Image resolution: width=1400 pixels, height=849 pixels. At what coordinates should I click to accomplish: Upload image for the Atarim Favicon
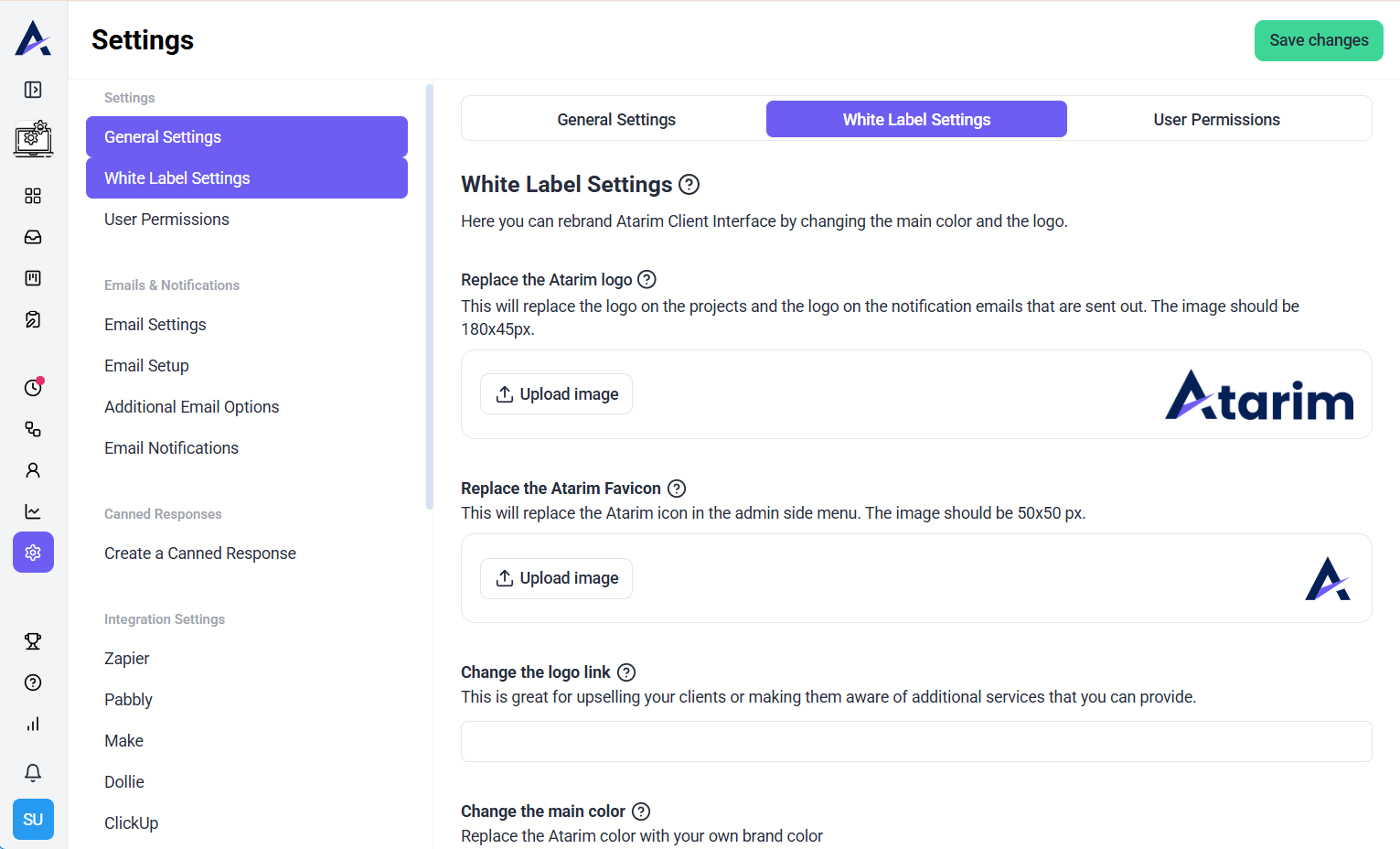pos(556,578)
